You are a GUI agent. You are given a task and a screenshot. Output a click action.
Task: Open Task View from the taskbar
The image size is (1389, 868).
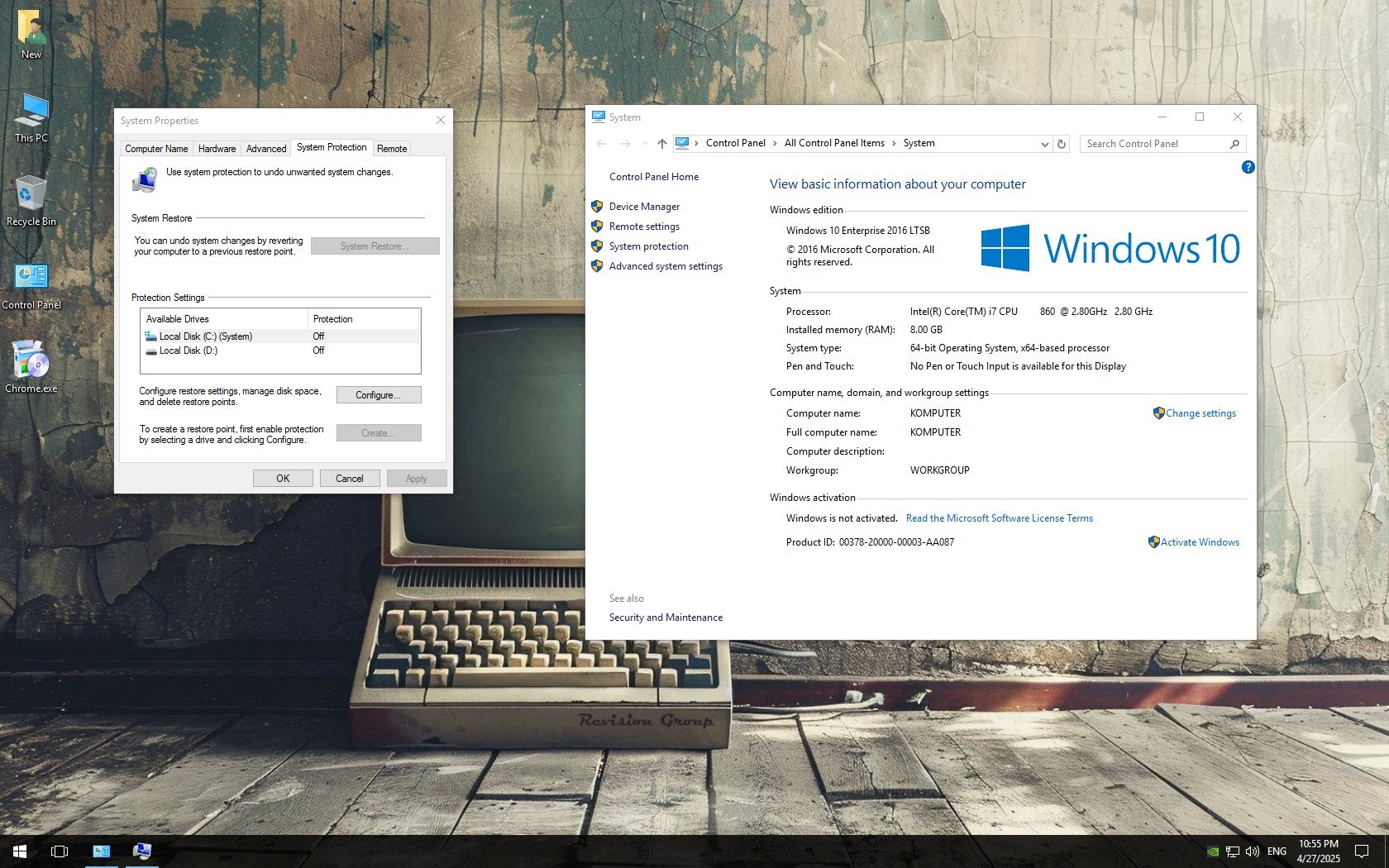tap(60, 851)
